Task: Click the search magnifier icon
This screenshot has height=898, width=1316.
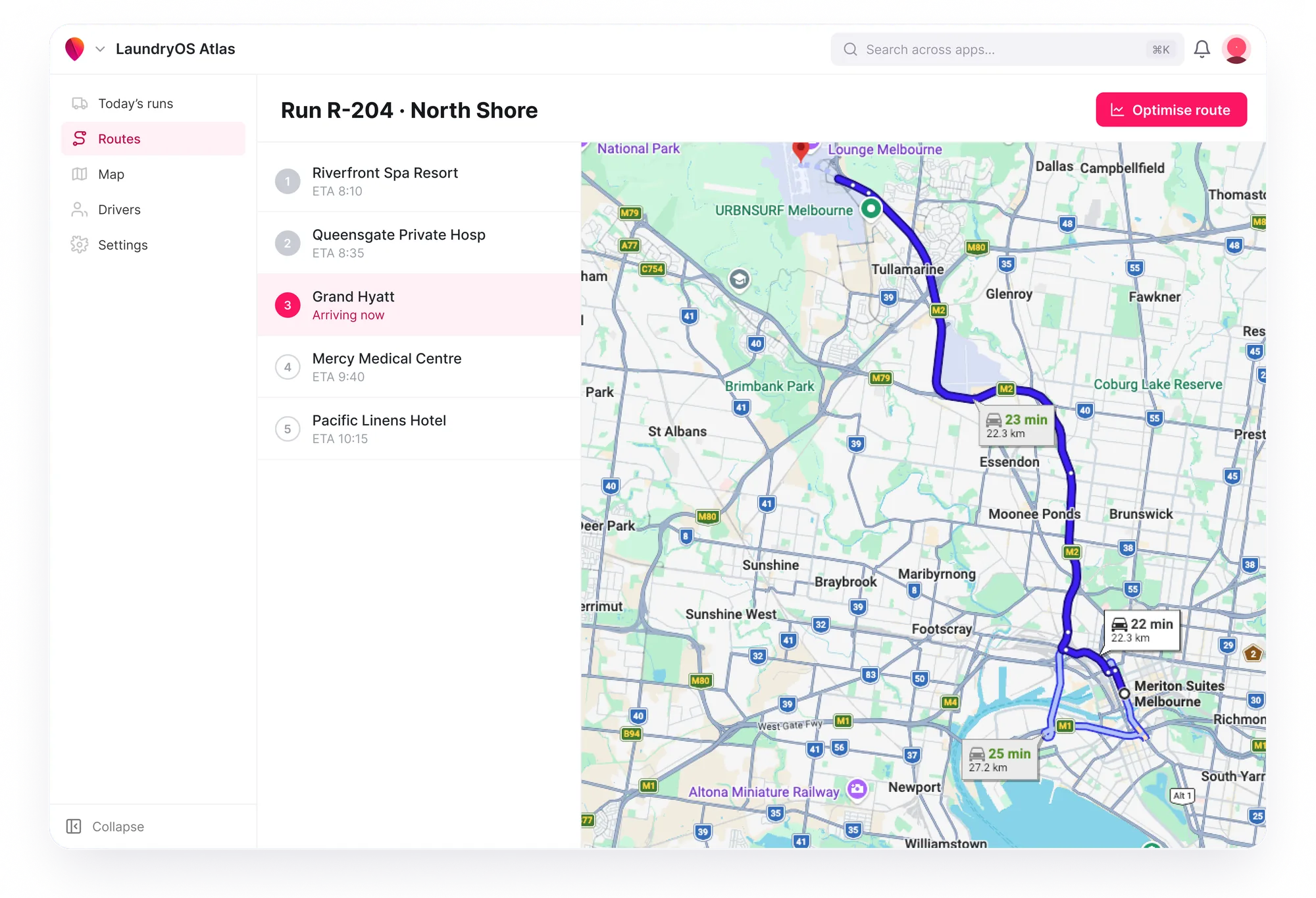Action: point(850,49)
